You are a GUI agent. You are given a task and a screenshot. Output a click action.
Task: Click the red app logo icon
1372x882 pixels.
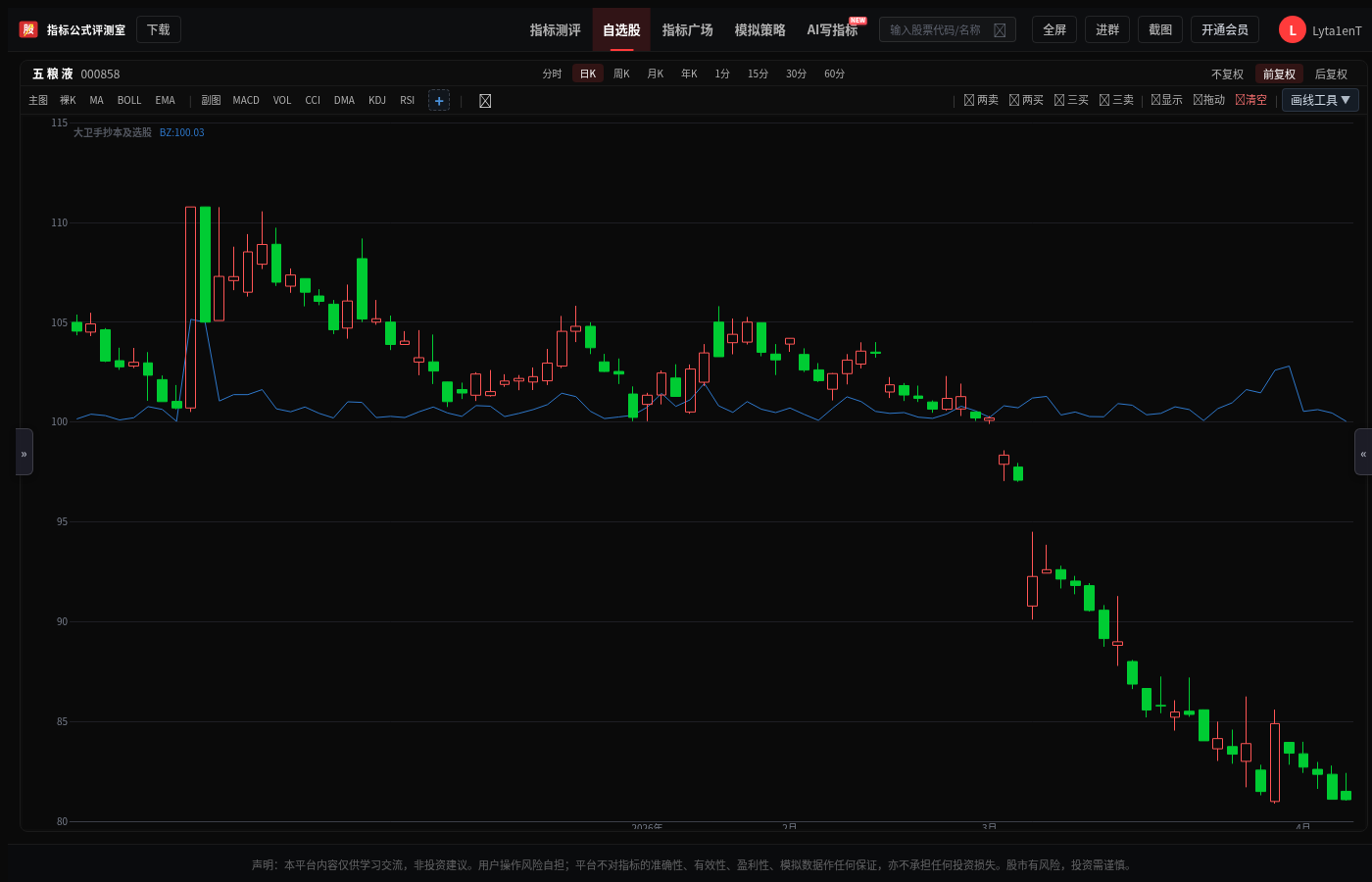28,29
